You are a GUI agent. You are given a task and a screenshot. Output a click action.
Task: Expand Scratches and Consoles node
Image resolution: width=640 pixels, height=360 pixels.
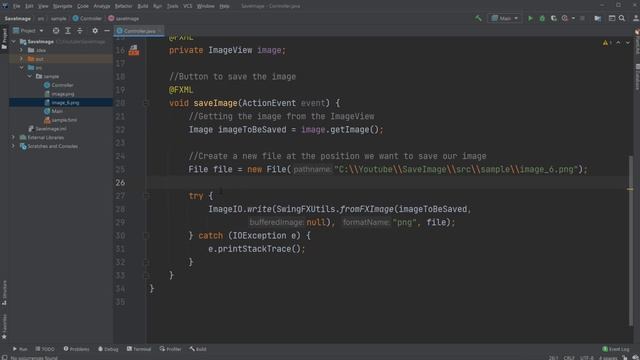point(13,146)
